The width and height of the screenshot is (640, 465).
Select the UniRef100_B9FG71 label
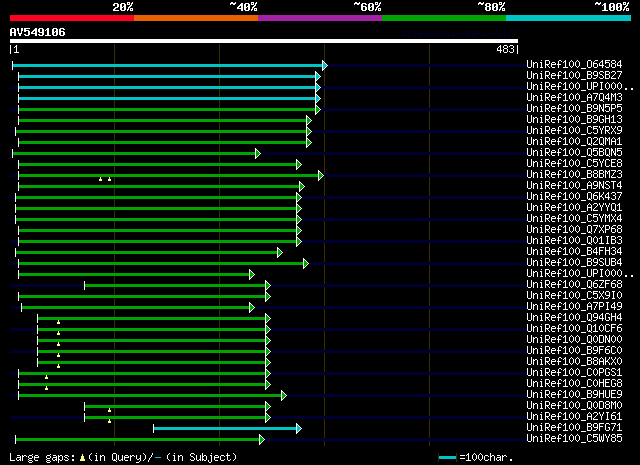[x=574, y=428]
